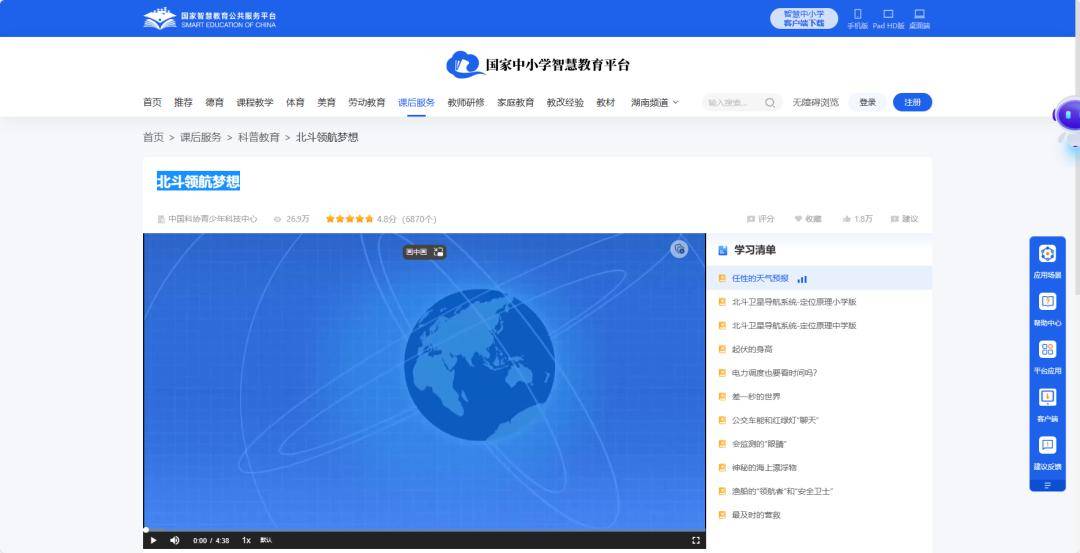Open the 劳动教育 nav tab
1080x553 pixels.
(x=366, y=103)
